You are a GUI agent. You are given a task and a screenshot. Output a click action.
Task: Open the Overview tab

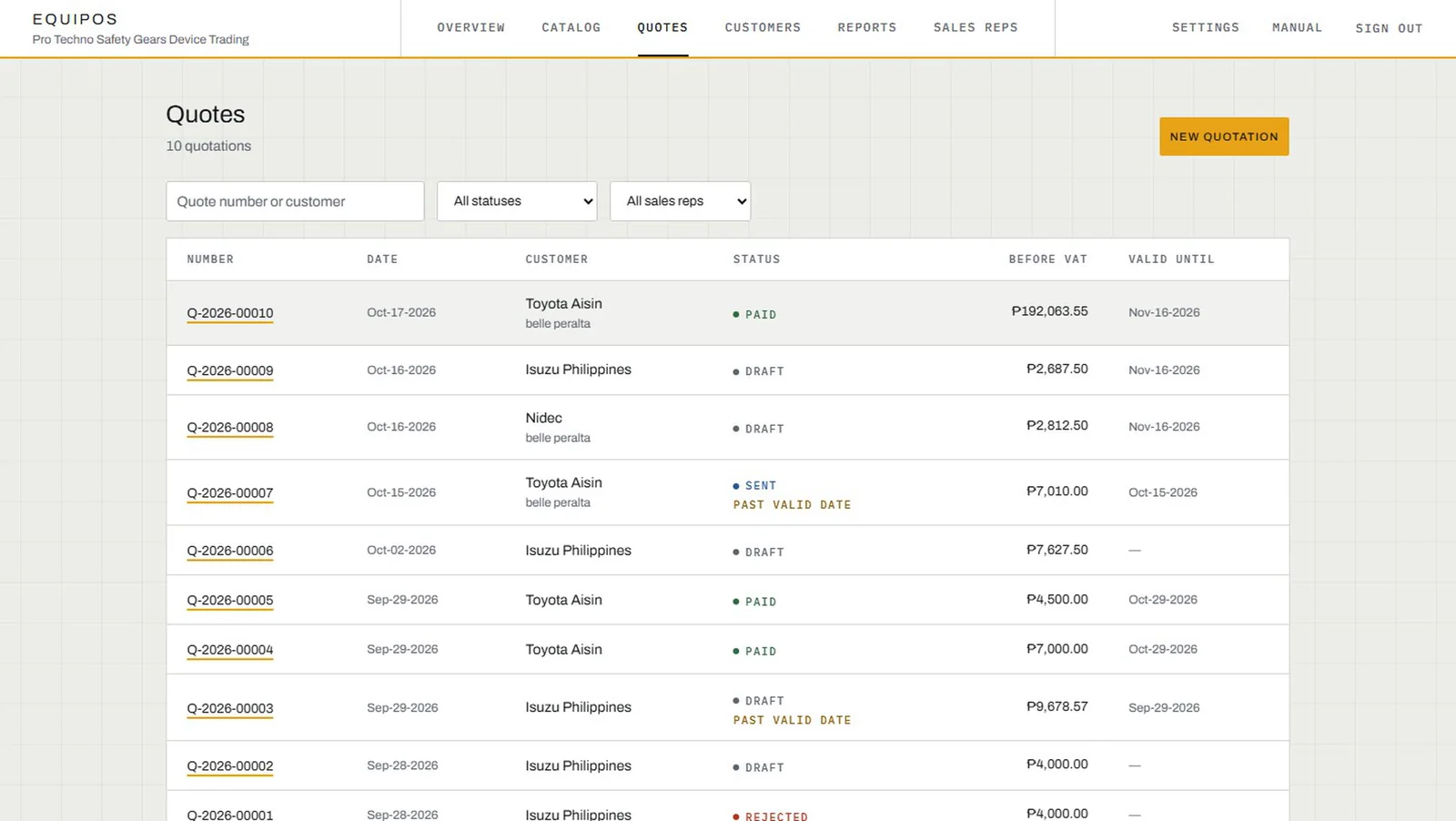470,27
